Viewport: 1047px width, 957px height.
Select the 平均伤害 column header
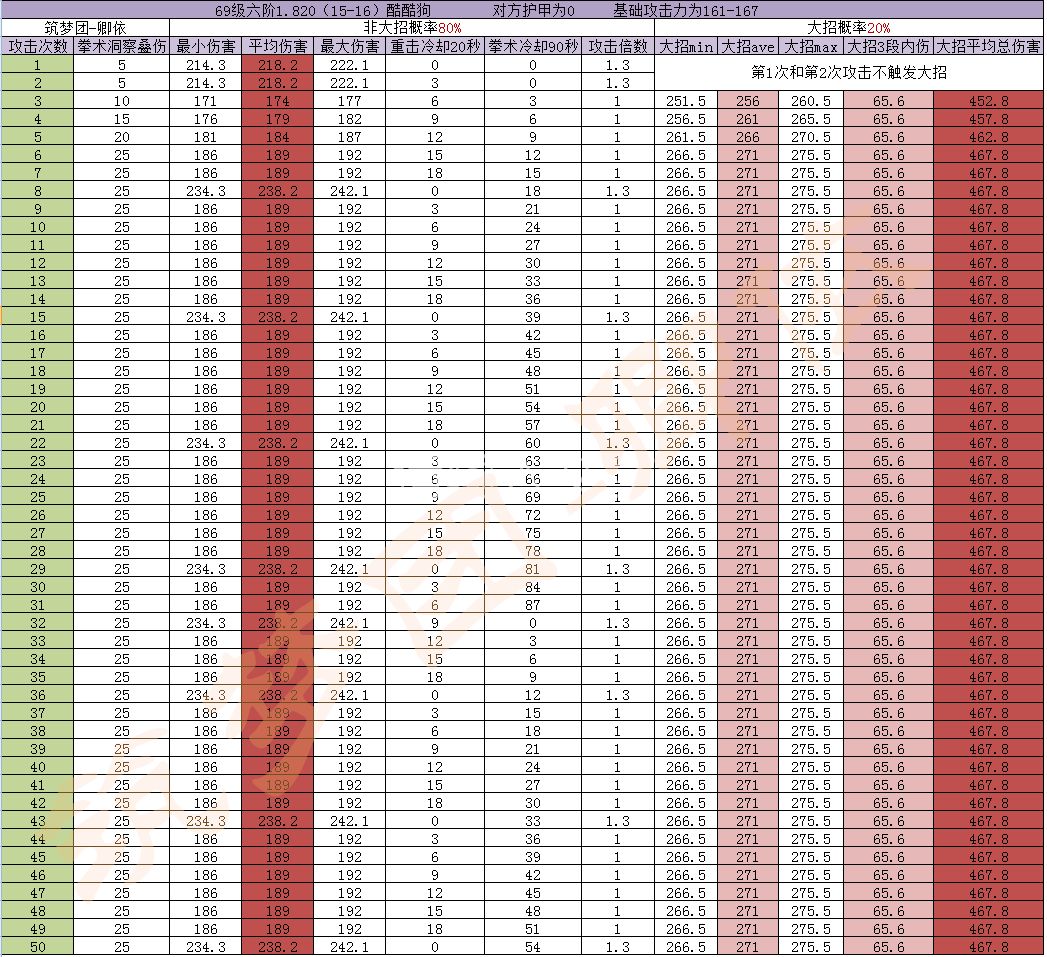click(277, 47)
